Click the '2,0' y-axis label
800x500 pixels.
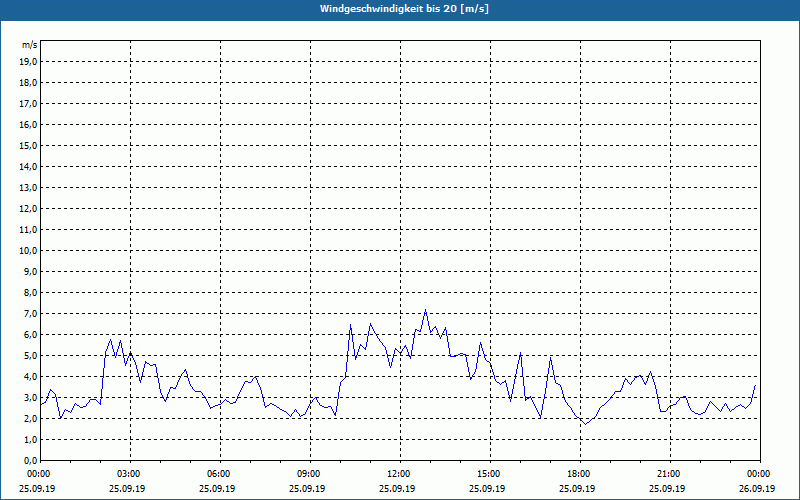30,418
